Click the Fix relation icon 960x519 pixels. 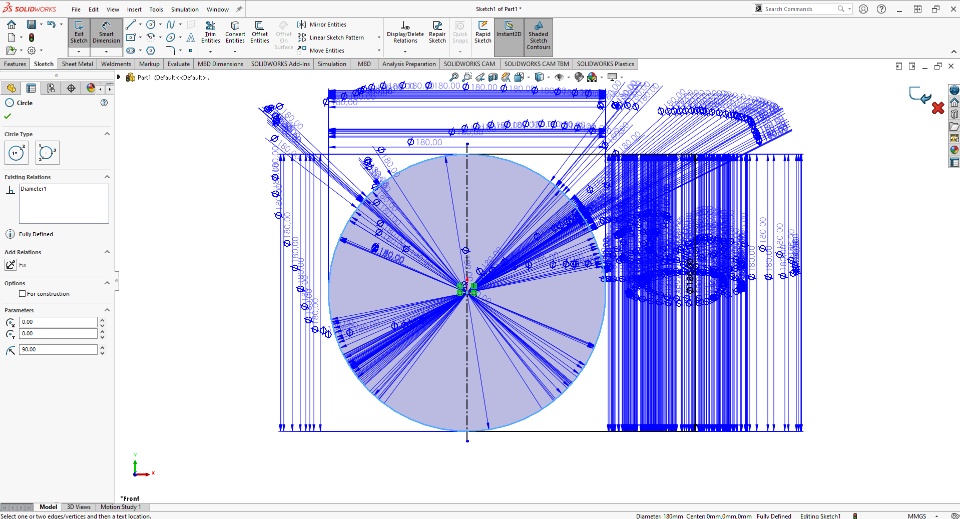click(x=10, y=264)
